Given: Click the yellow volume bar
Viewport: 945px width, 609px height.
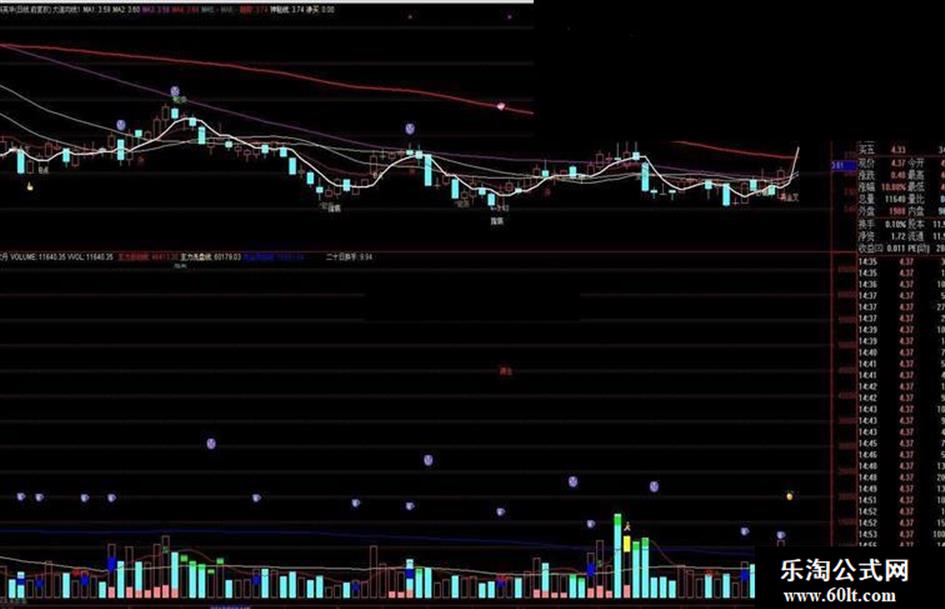Looking at the screenshot, I should tap(627, 543).
